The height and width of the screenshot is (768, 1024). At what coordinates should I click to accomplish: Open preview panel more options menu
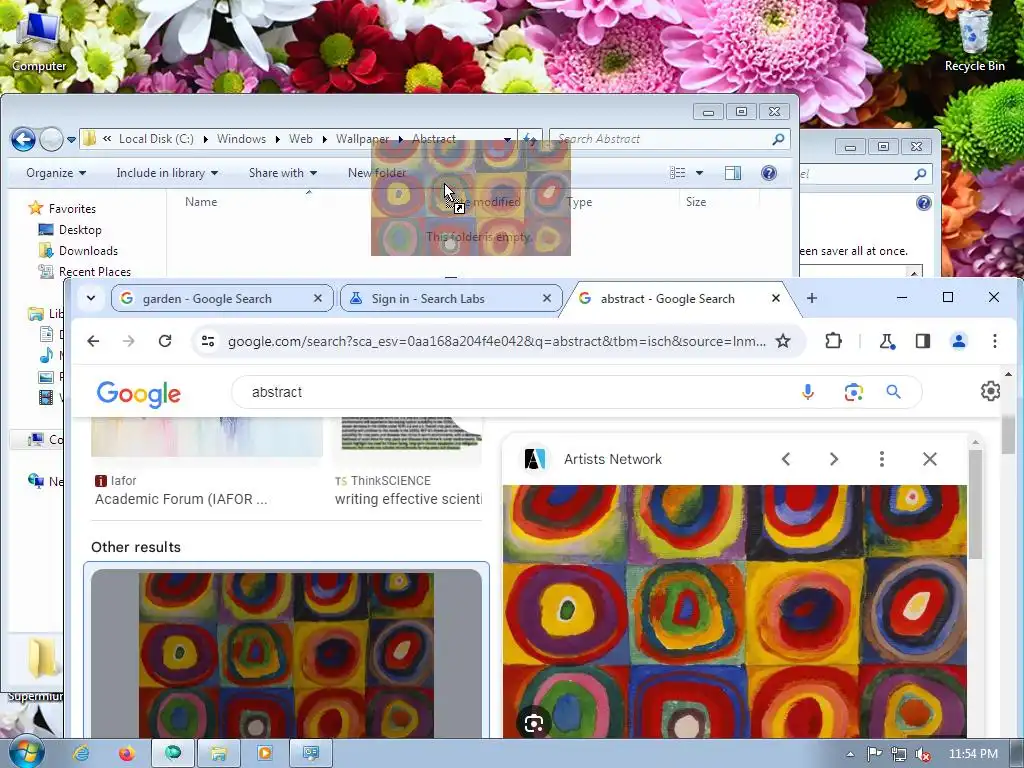pos(882,459)
